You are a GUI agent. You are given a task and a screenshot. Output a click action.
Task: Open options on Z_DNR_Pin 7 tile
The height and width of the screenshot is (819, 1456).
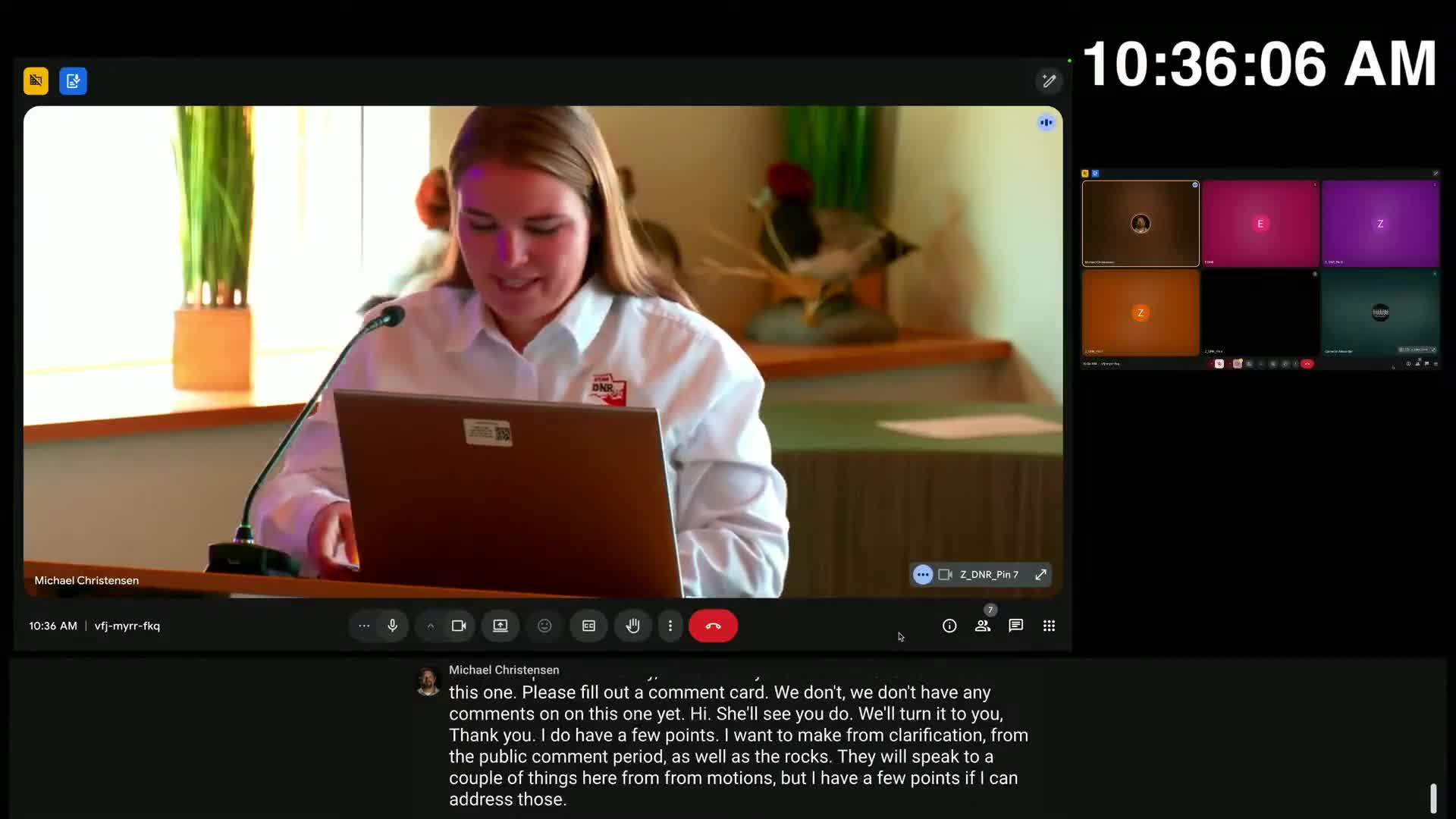[x=922, y=575]
